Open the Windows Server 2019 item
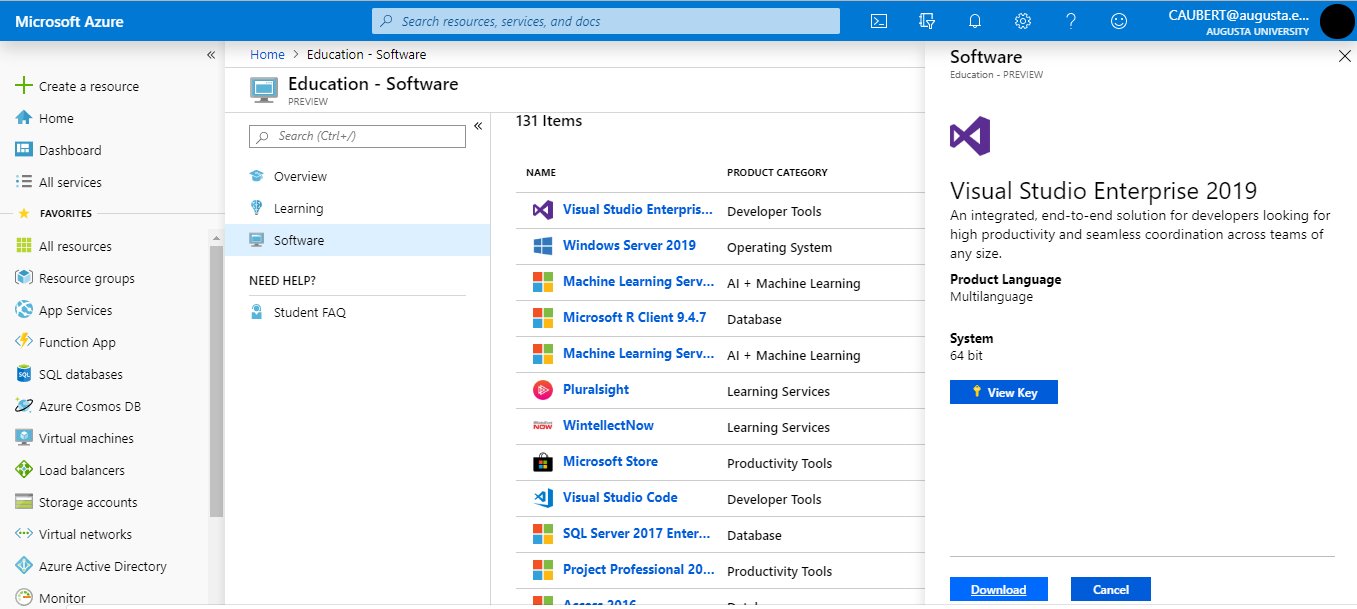Image resolution: width=1357 pixels, height=609 pixels. pyautogui.click(x=629, y=245)
